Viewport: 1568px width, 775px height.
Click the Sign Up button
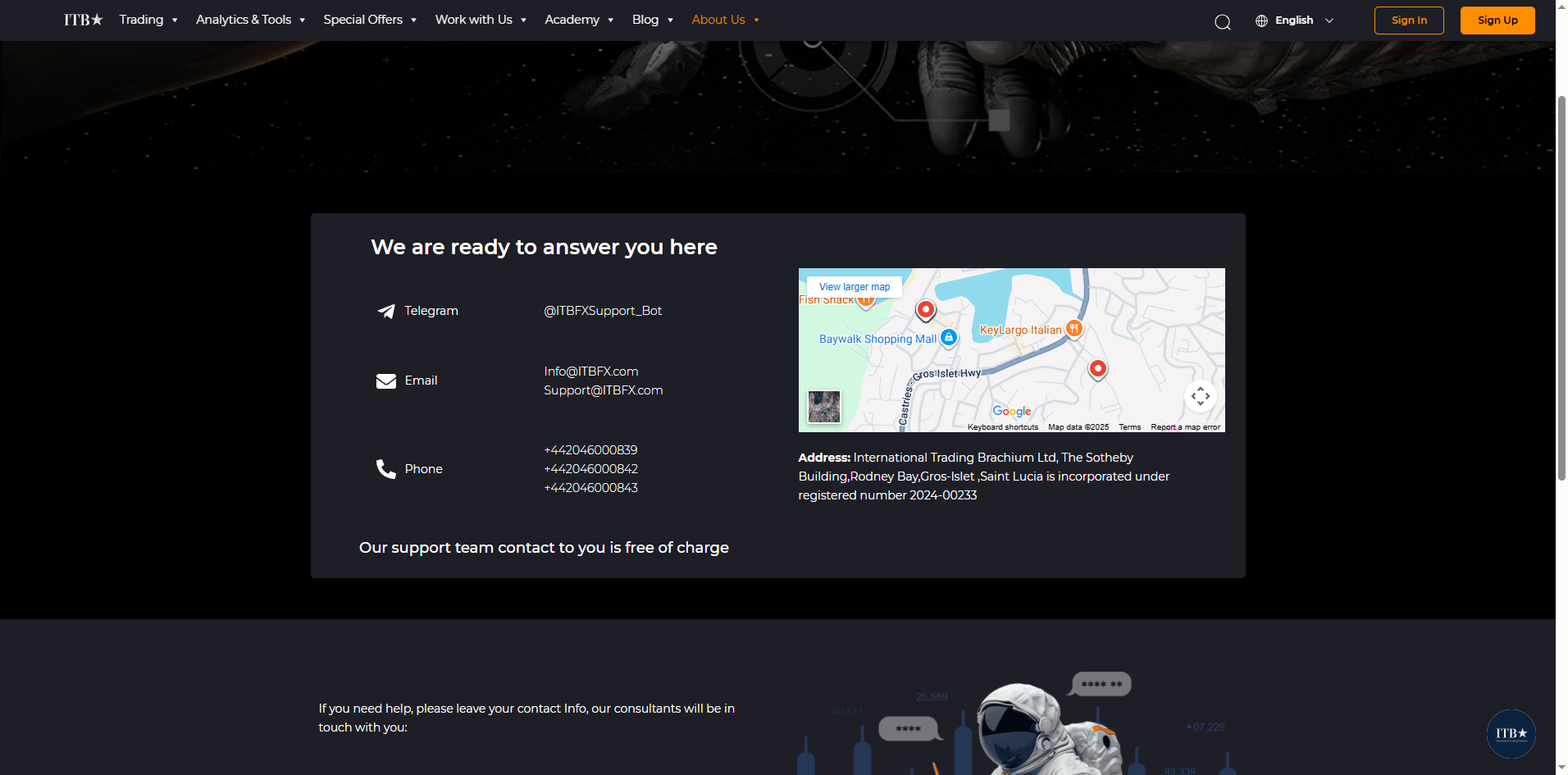point(1497,21)
